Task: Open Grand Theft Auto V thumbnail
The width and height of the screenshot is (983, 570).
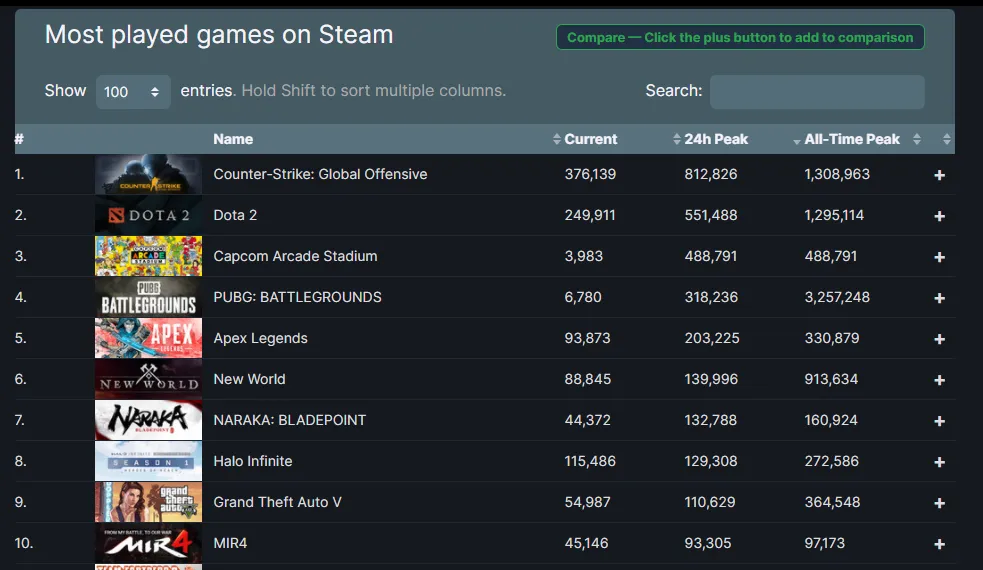Action: [149, 502]
